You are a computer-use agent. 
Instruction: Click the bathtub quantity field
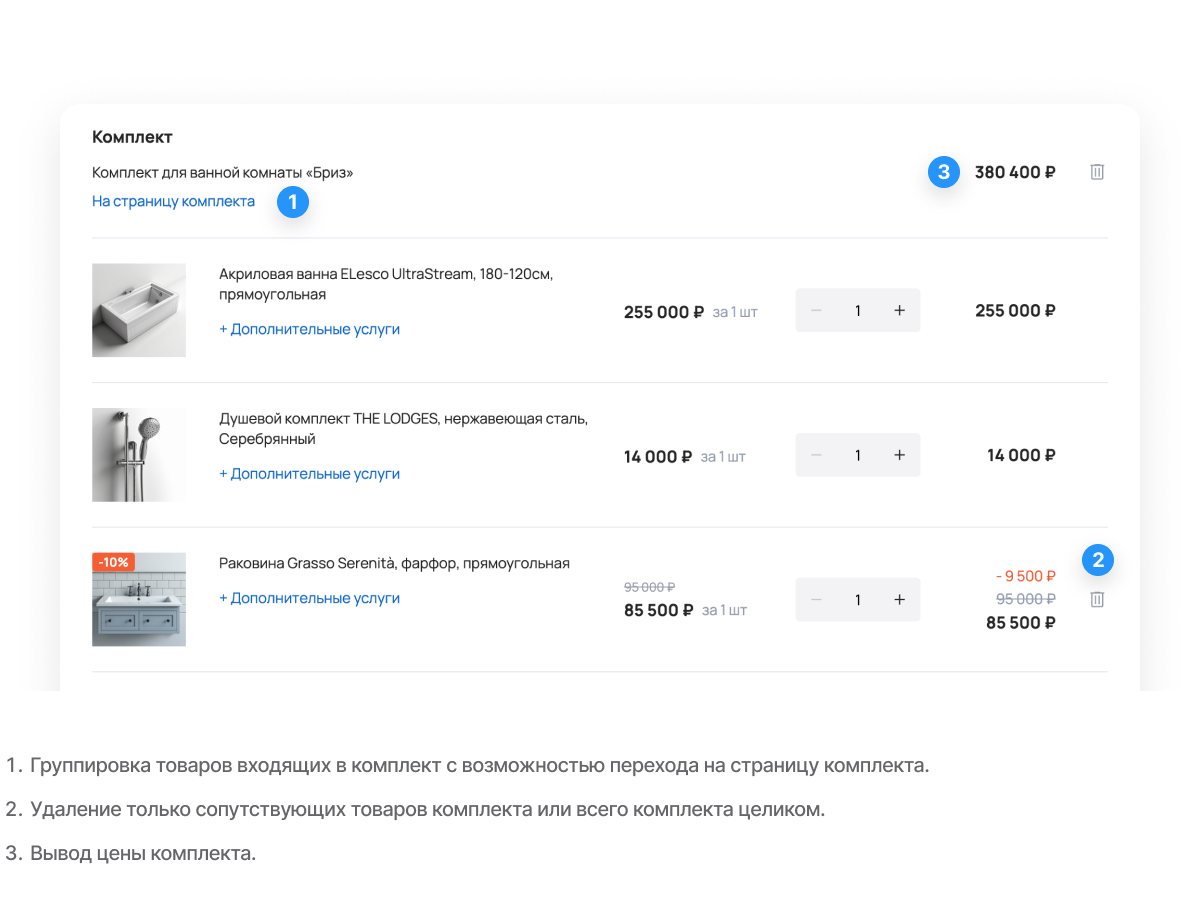point(858,310)
